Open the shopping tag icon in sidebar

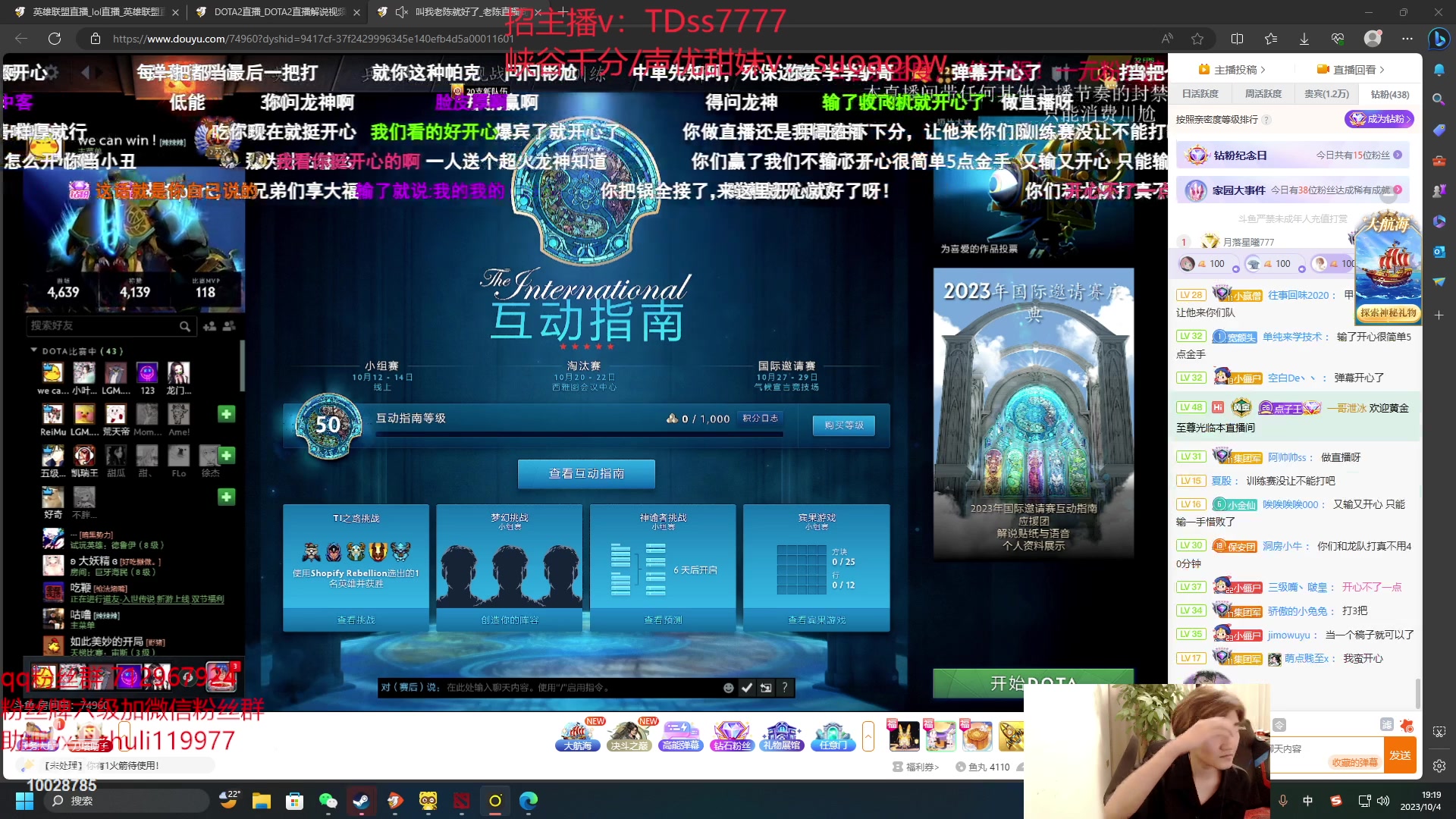click(x=1439, y=130)
